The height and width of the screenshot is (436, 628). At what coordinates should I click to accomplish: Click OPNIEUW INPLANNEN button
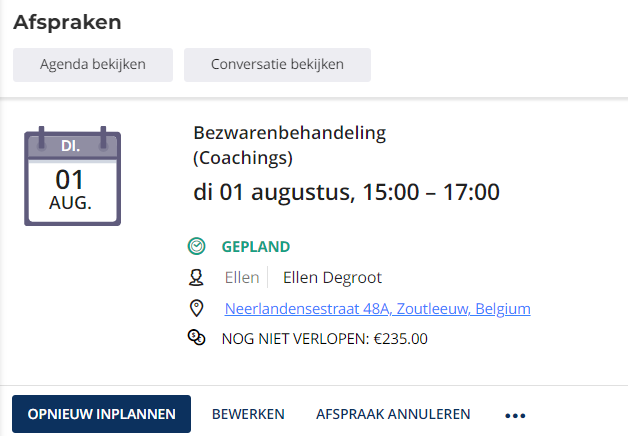(x=101, y=414)
